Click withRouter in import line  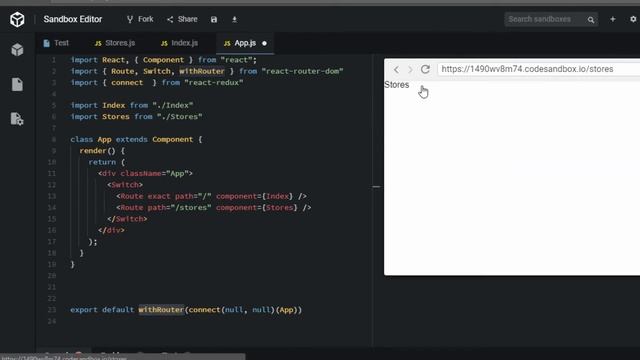click(x=202, y=71)
